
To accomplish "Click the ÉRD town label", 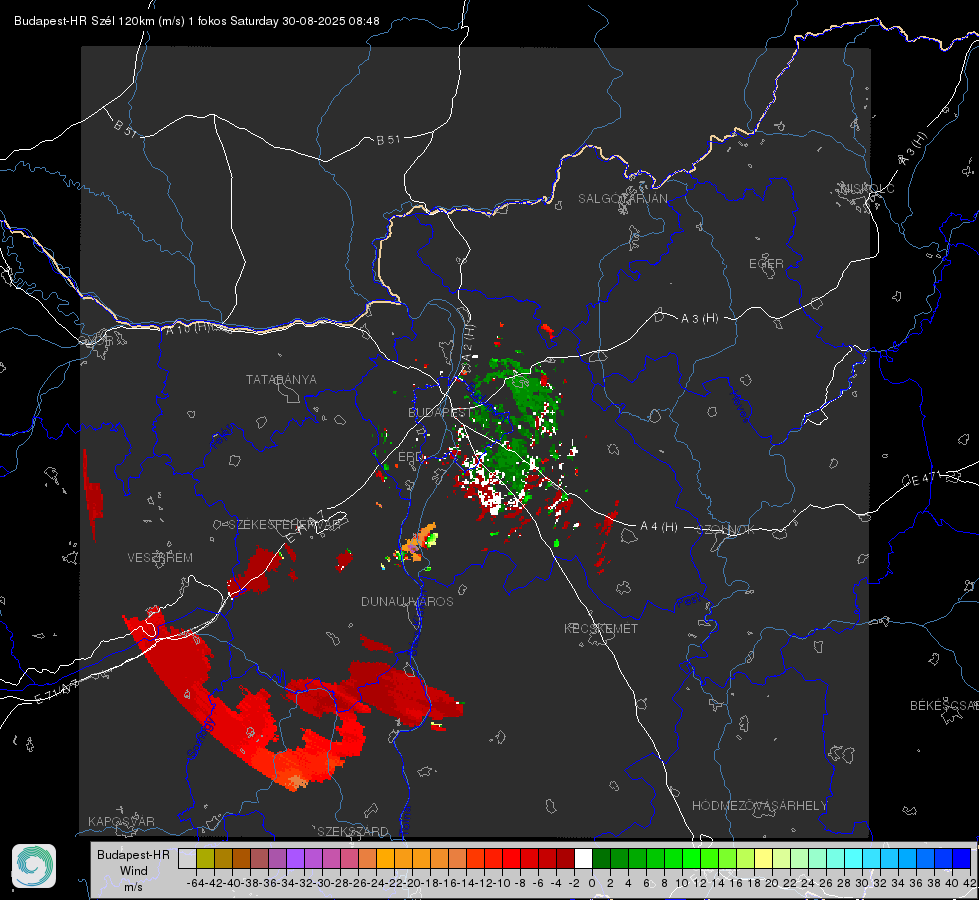I will click(410, 457).
